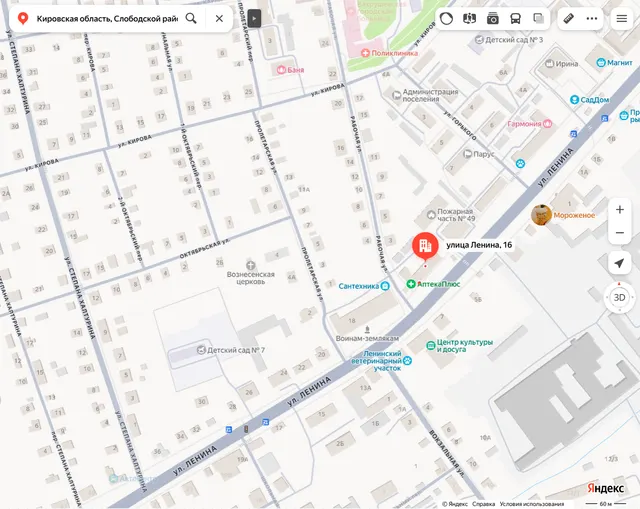
Task: Click the red building marker pin
Action: click(x=425, y=246)
